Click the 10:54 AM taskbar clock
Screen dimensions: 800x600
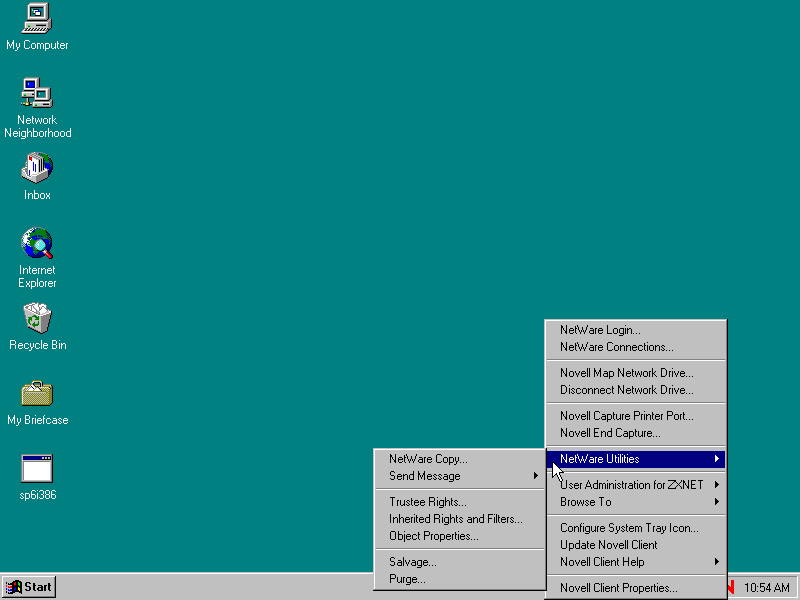(x=766, y=588)
